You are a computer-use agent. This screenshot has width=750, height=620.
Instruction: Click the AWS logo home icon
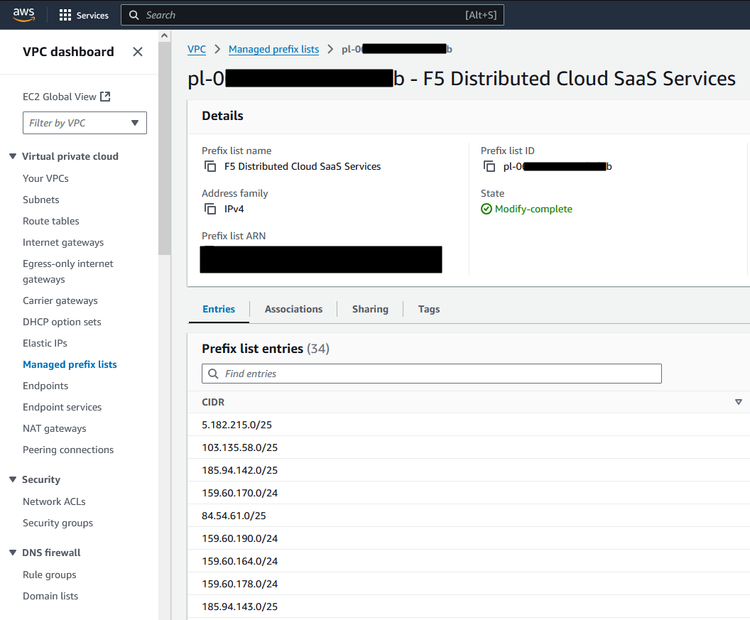[24, 14]
